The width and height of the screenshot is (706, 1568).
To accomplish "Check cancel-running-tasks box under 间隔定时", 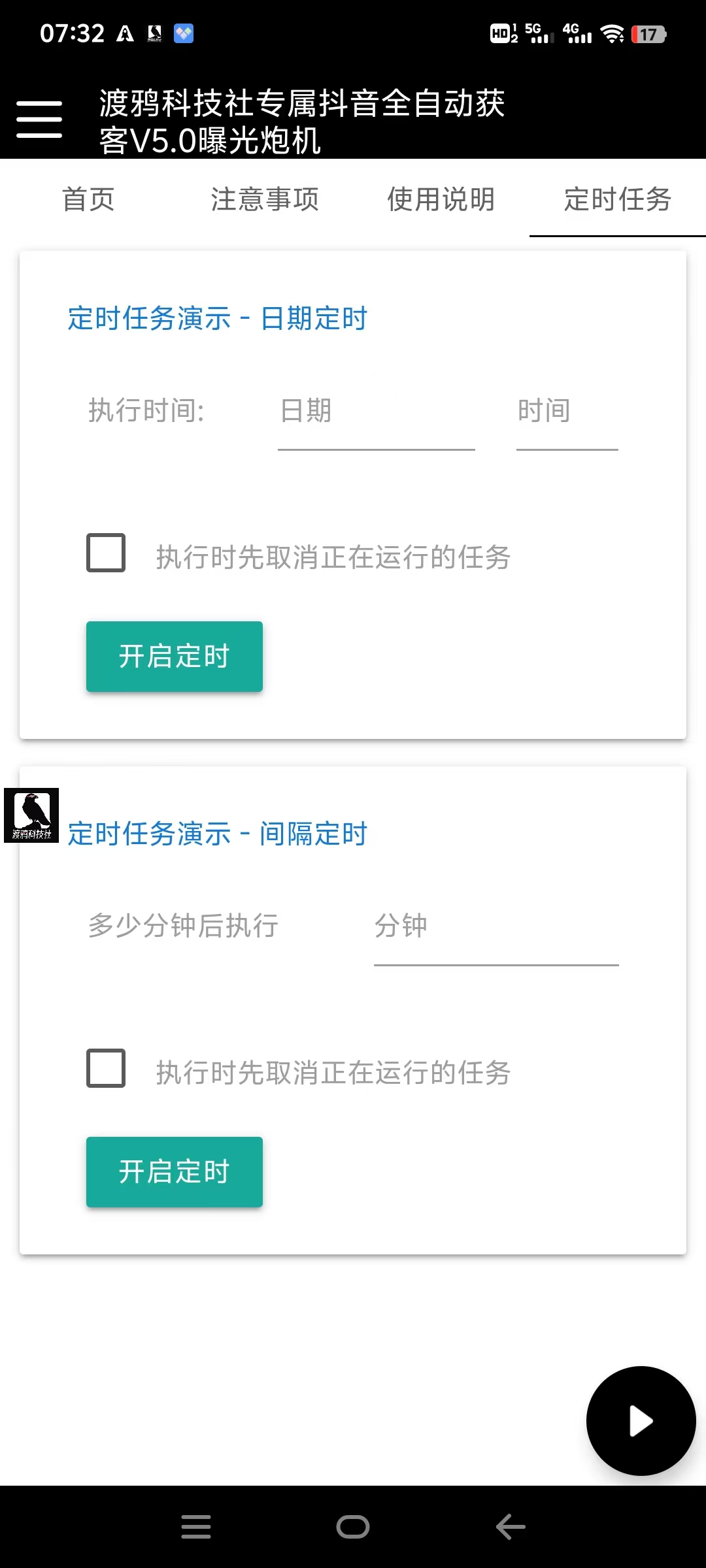I will pos(106,1068).
